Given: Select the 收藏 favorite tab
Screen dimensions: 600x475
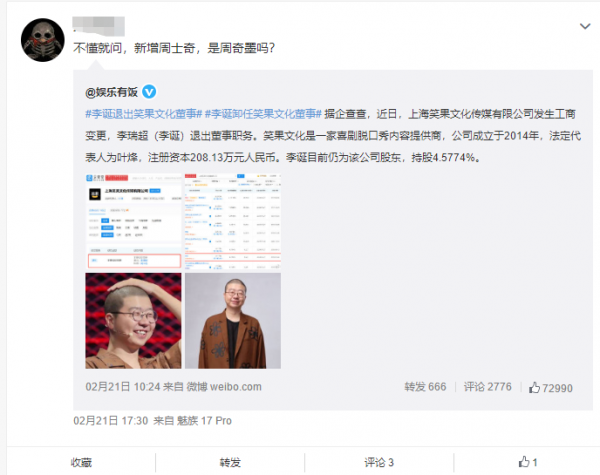Looking at the screenshot, I should [x=81, y=462].
